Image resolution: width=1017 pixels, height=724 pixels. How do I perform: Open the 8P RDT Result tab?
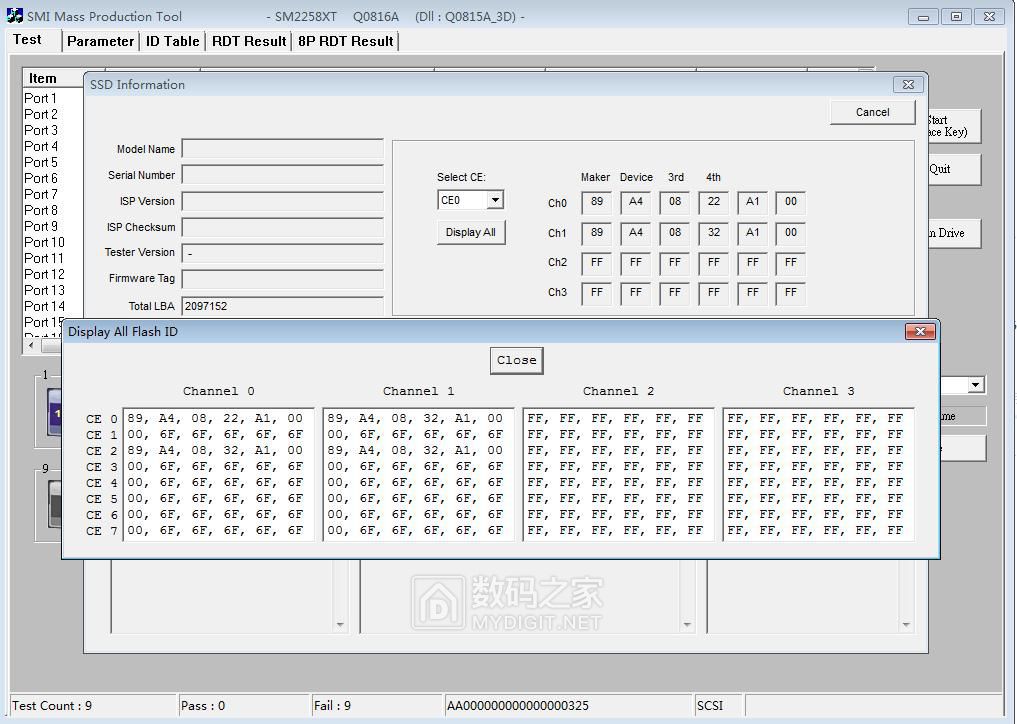344,41
